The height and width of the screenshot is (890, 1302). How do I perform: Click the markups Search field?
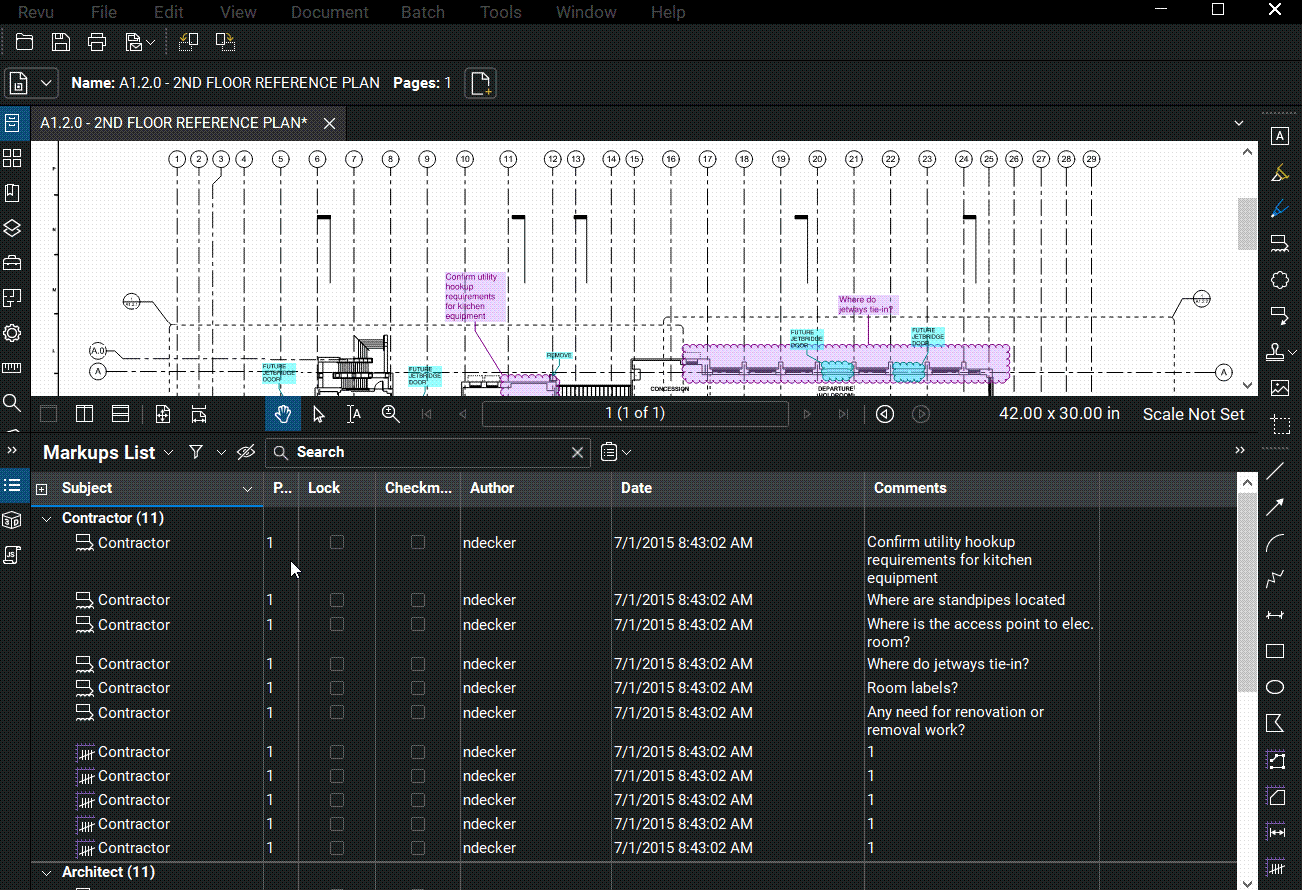tap(430, 452)
